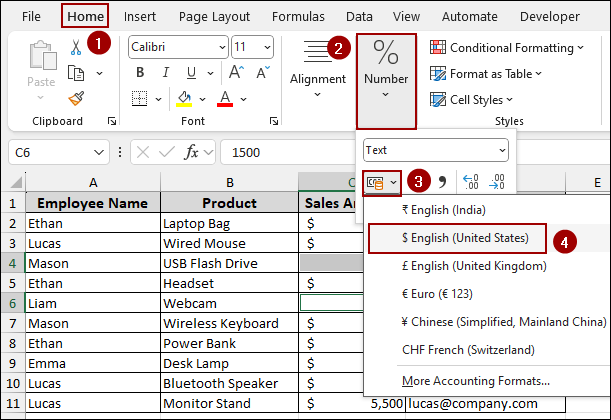Select column A header

coord(93,182)
